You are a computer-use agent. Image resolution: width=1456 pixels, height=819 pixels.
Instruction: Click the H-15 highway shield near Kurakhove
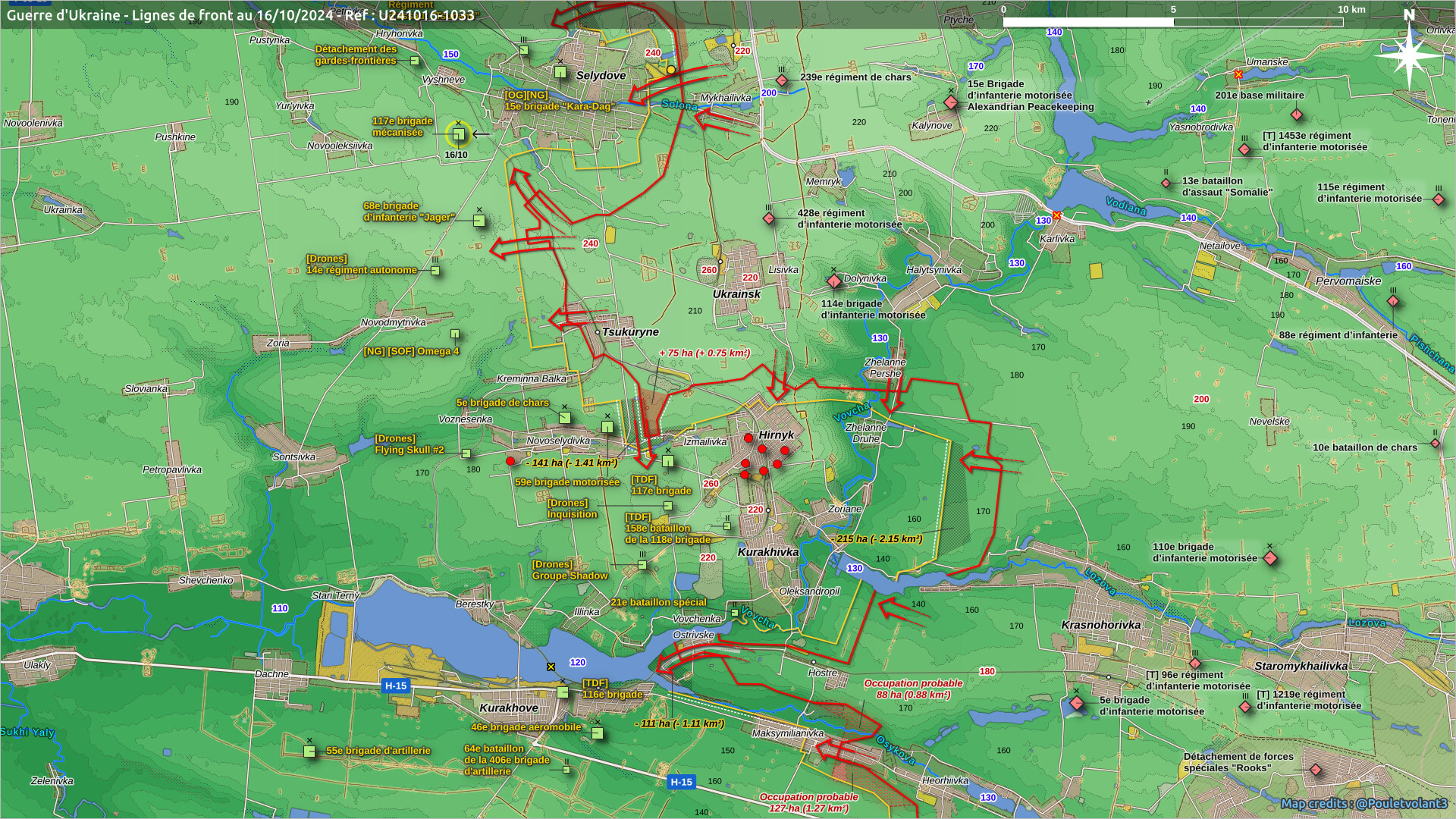(x=395, y=686)
